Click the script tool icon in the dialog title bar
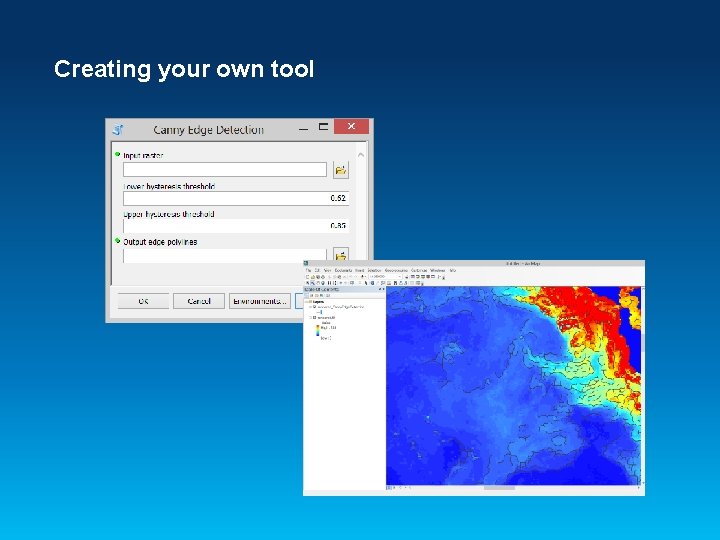This screenshot has height=540, width=720. point(118,129)
